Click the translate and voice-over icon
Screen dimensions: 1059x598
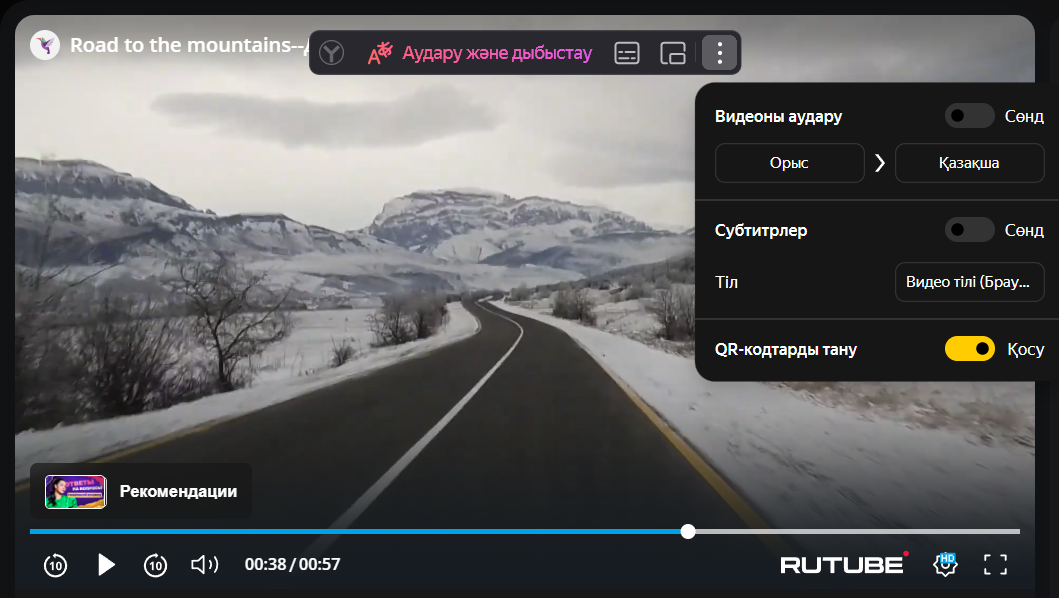pos(380,54)
